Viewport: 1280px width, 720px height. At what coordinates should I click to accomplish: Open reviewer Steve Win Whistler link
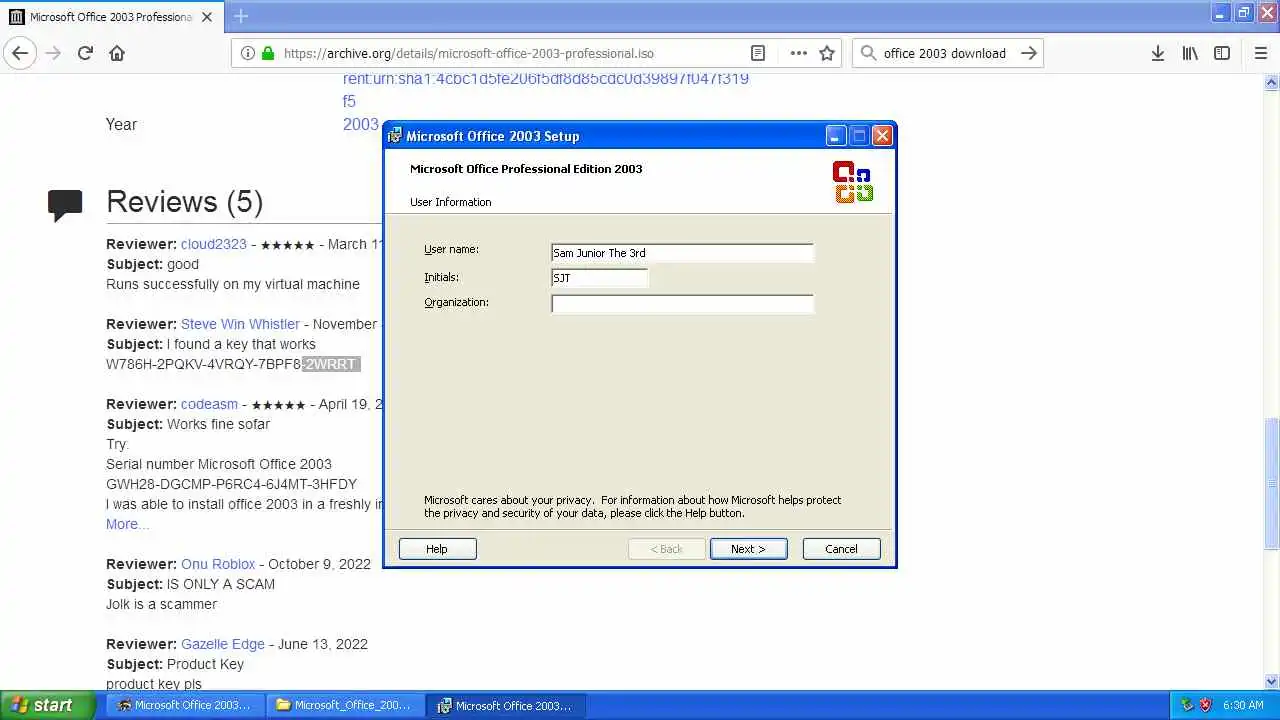[x=240, y=324]
